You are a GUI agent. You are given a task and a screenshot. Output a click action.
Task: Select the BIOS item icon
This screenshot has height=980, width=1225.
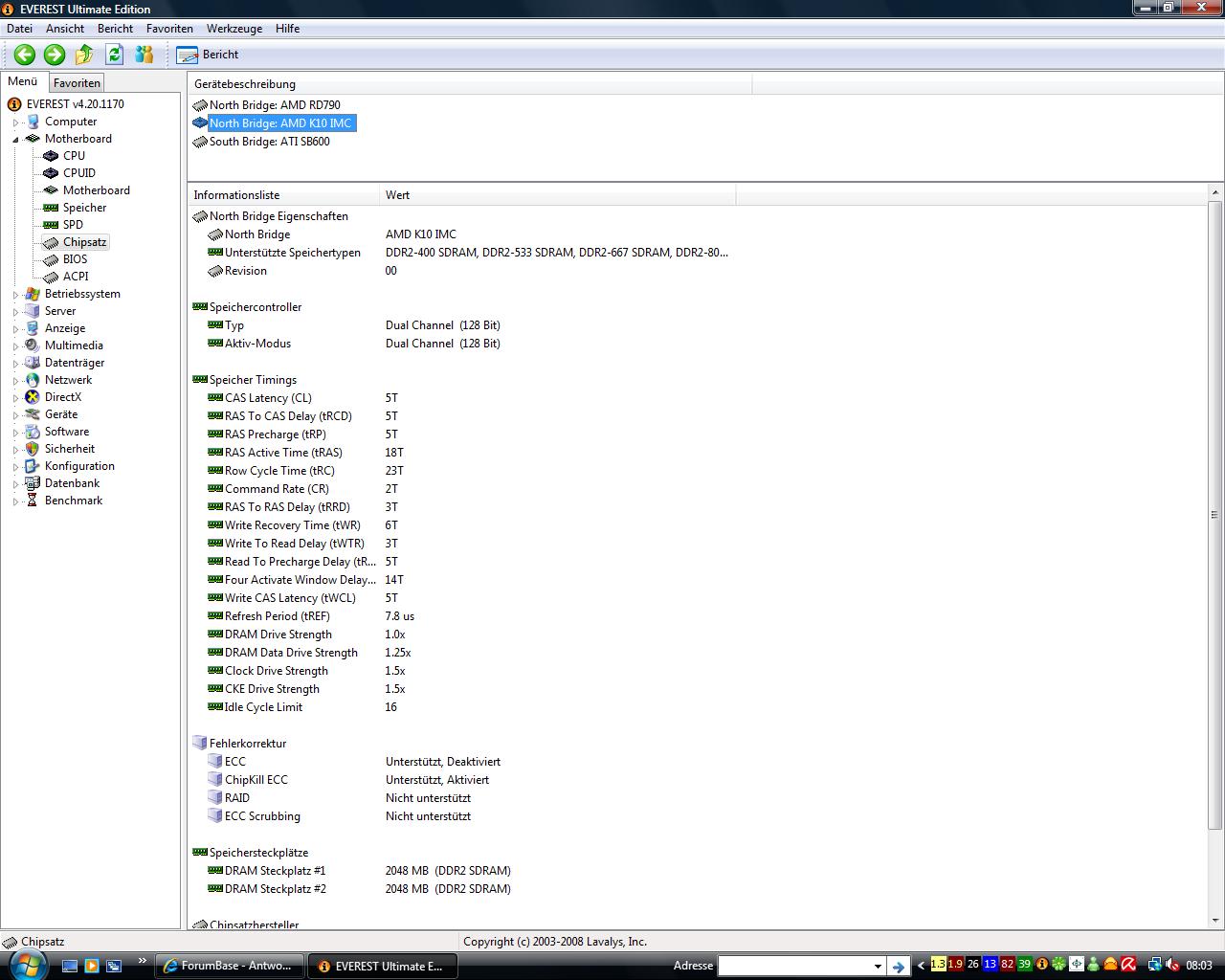click(x=51, y=259)
